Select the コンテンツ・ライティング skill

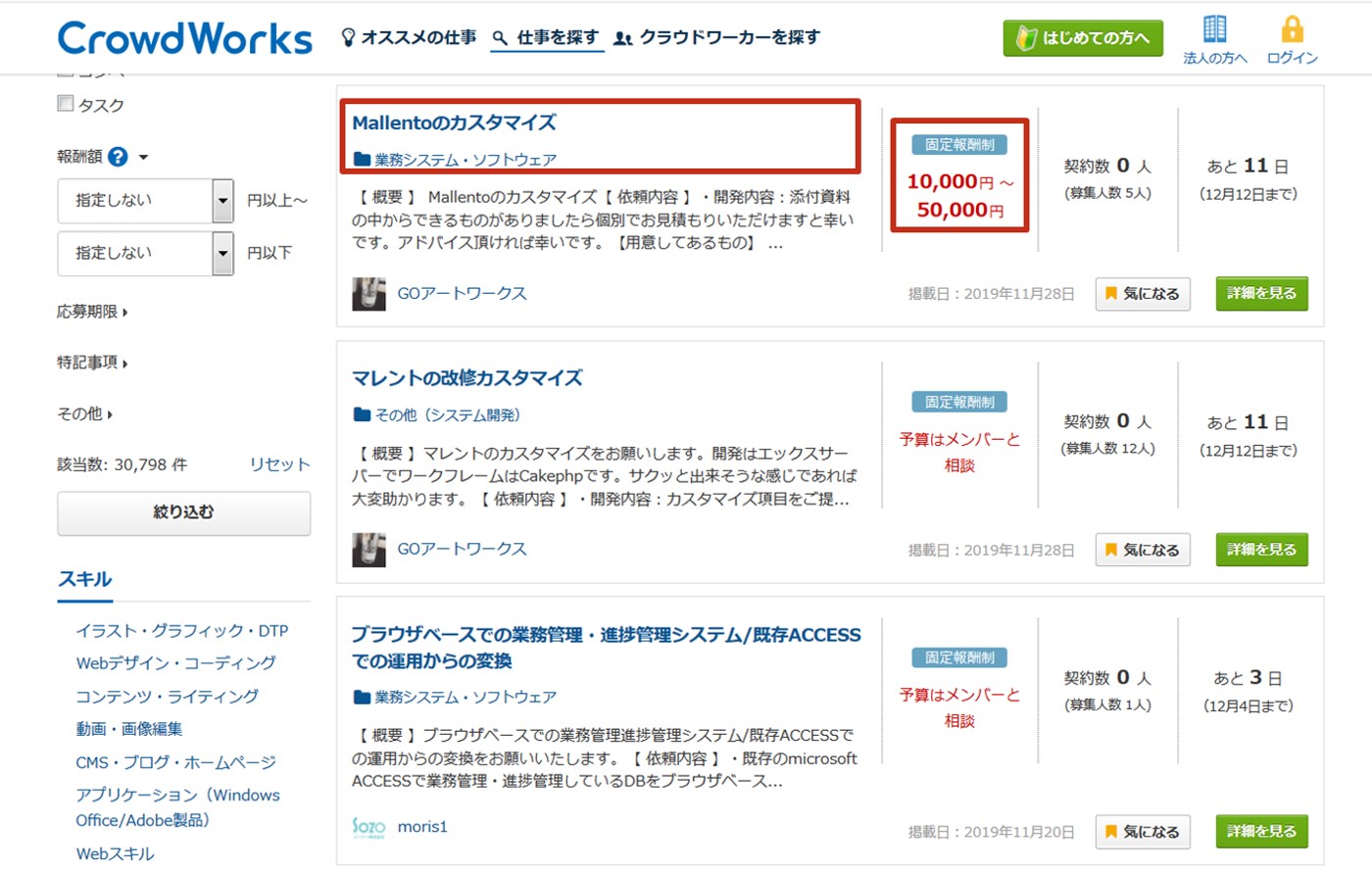tap(168, 697)
